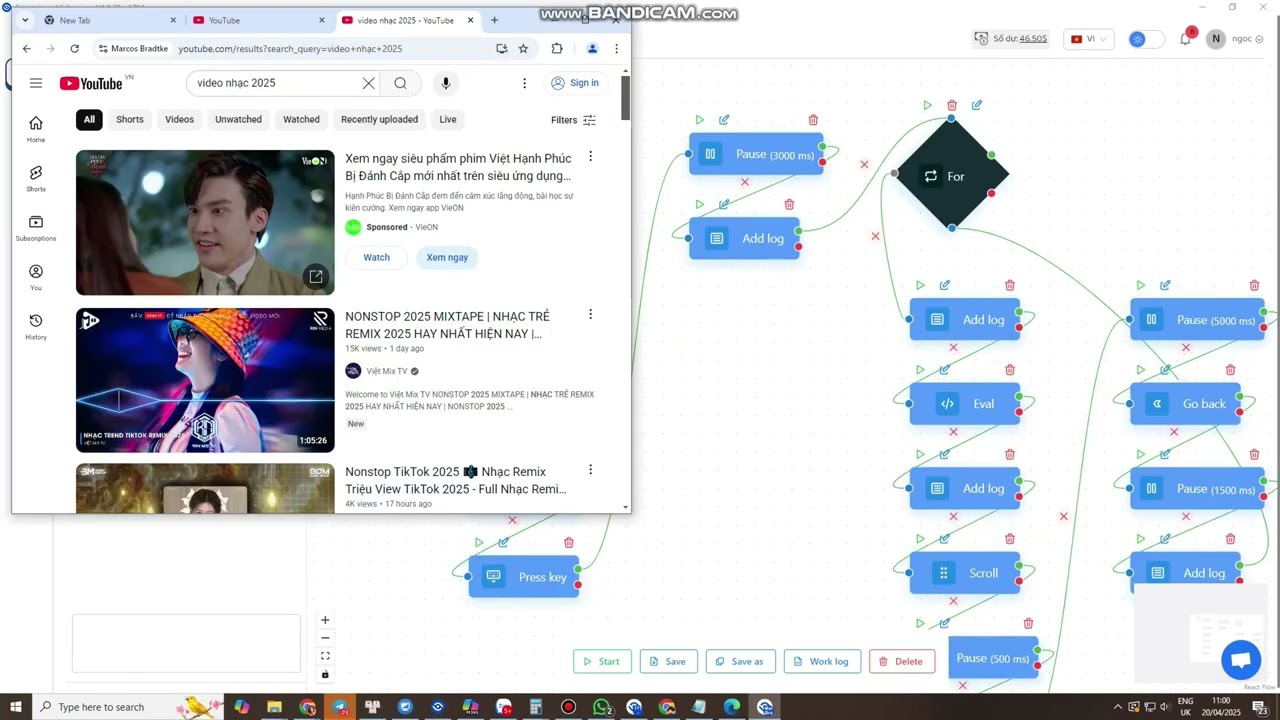The image size is (1280, 720).
Task: Zoom out on the flow canvas
Action: point(325,638)
